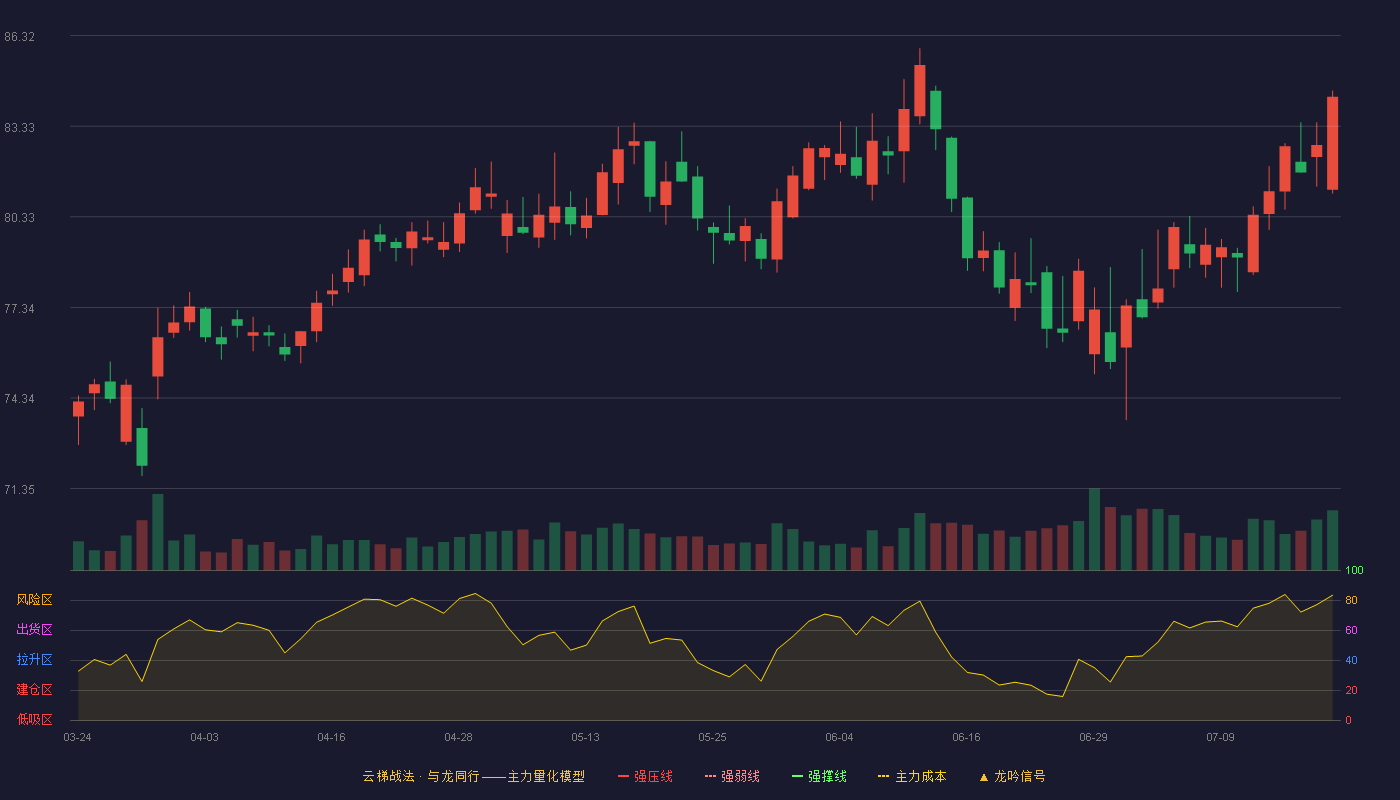Click the 05-13 date axis label

click(585, 737)
